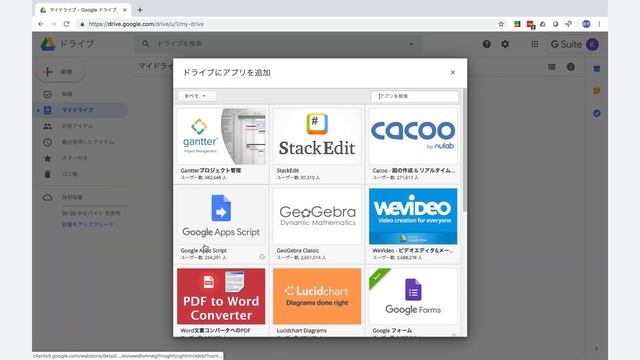This screenshot has width=640, height=360.
Task: Click the Google Drive logo
Action: 48,44
